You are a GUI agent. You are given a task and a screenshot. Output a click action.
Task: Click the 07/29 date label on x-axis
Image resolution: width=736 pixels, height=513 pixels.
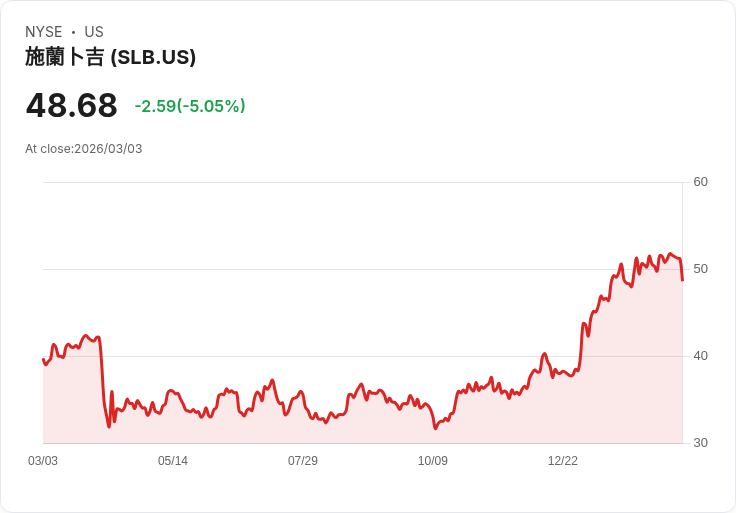[303, 461]
